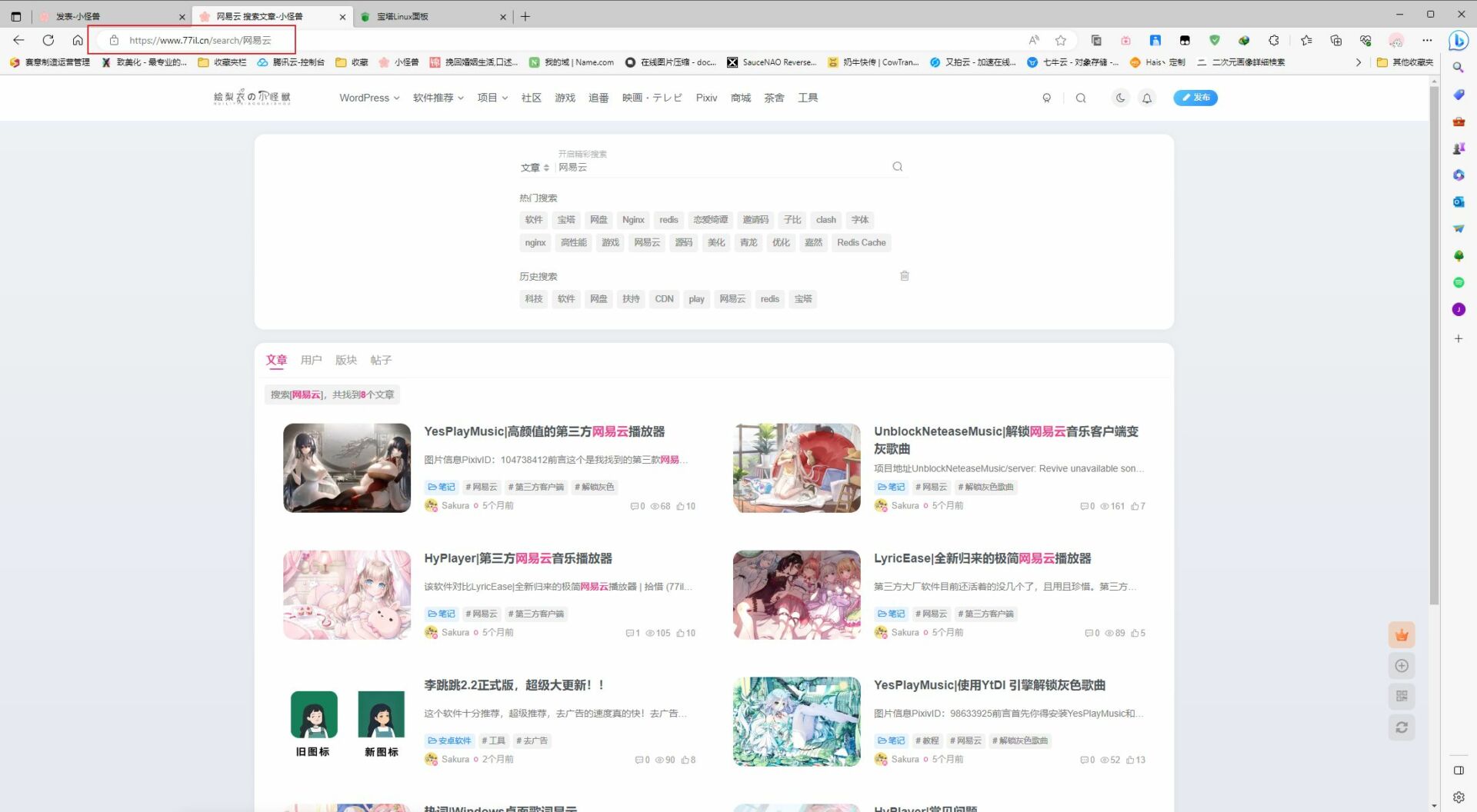Open the YesPlayMusic article title link

[544, 431]
